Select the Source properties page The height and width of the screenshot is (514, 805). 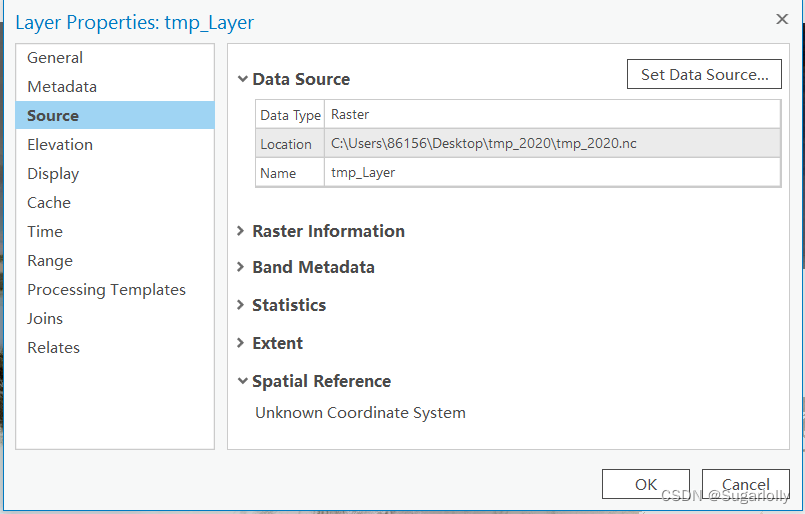(115, 115)
